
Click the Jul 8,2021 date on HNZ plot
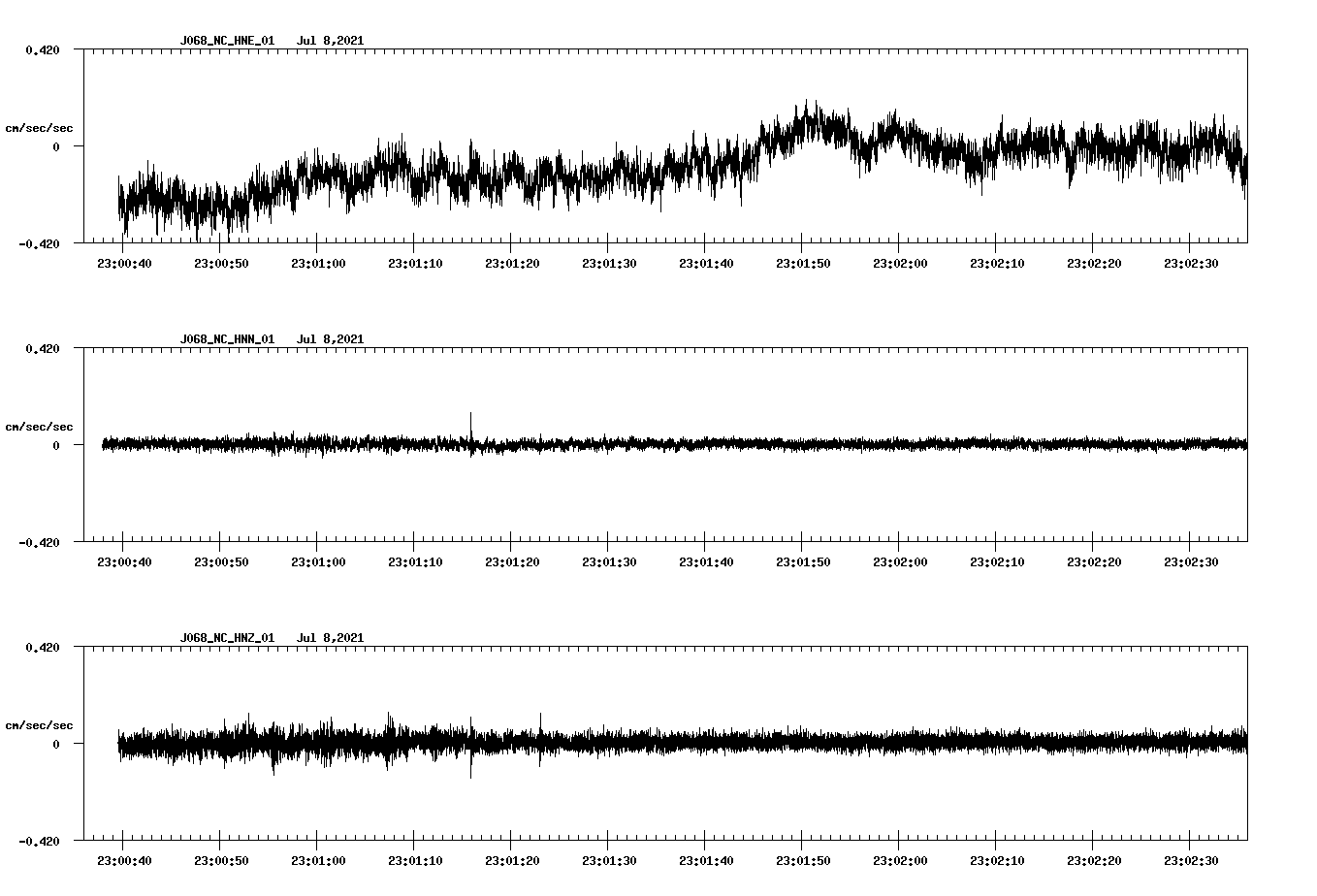330,638
